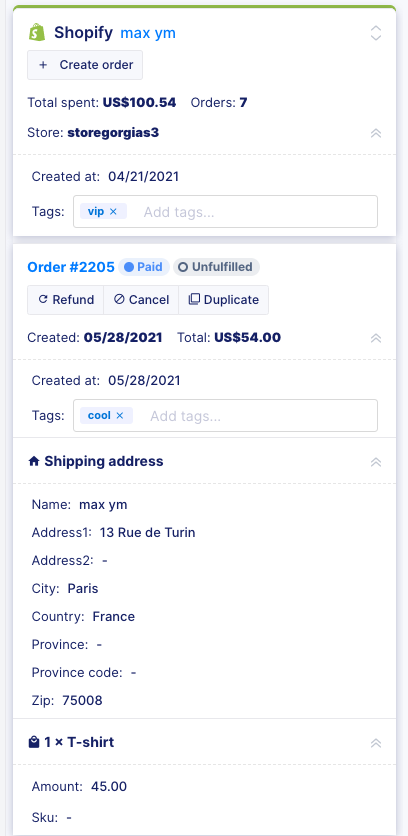Viewport: 408px width, 836px height.
Task: Click the shopping bag icon beside T-shirt
Action: (34, 742)
